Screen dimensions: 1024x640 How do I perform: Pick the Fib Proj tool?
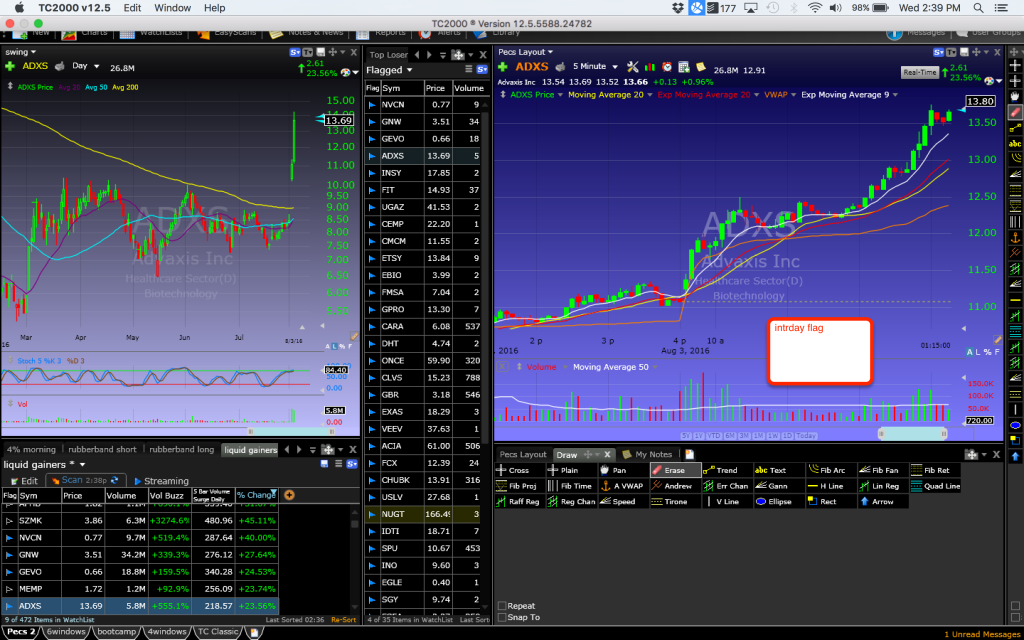coord(519,486)
